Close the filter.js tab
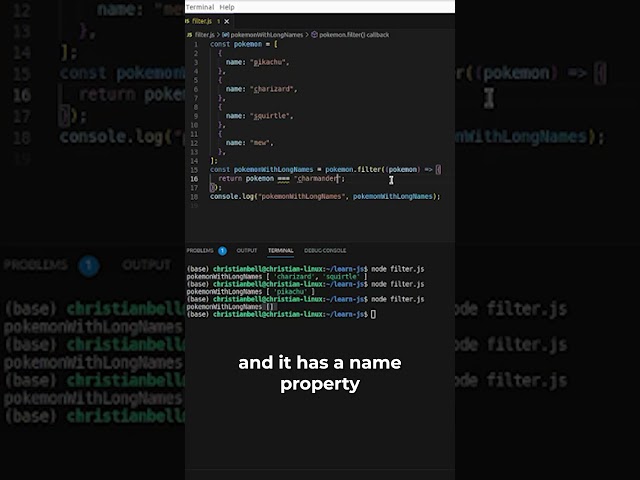The width and height of the screenshot is (640, 480). 227,21
